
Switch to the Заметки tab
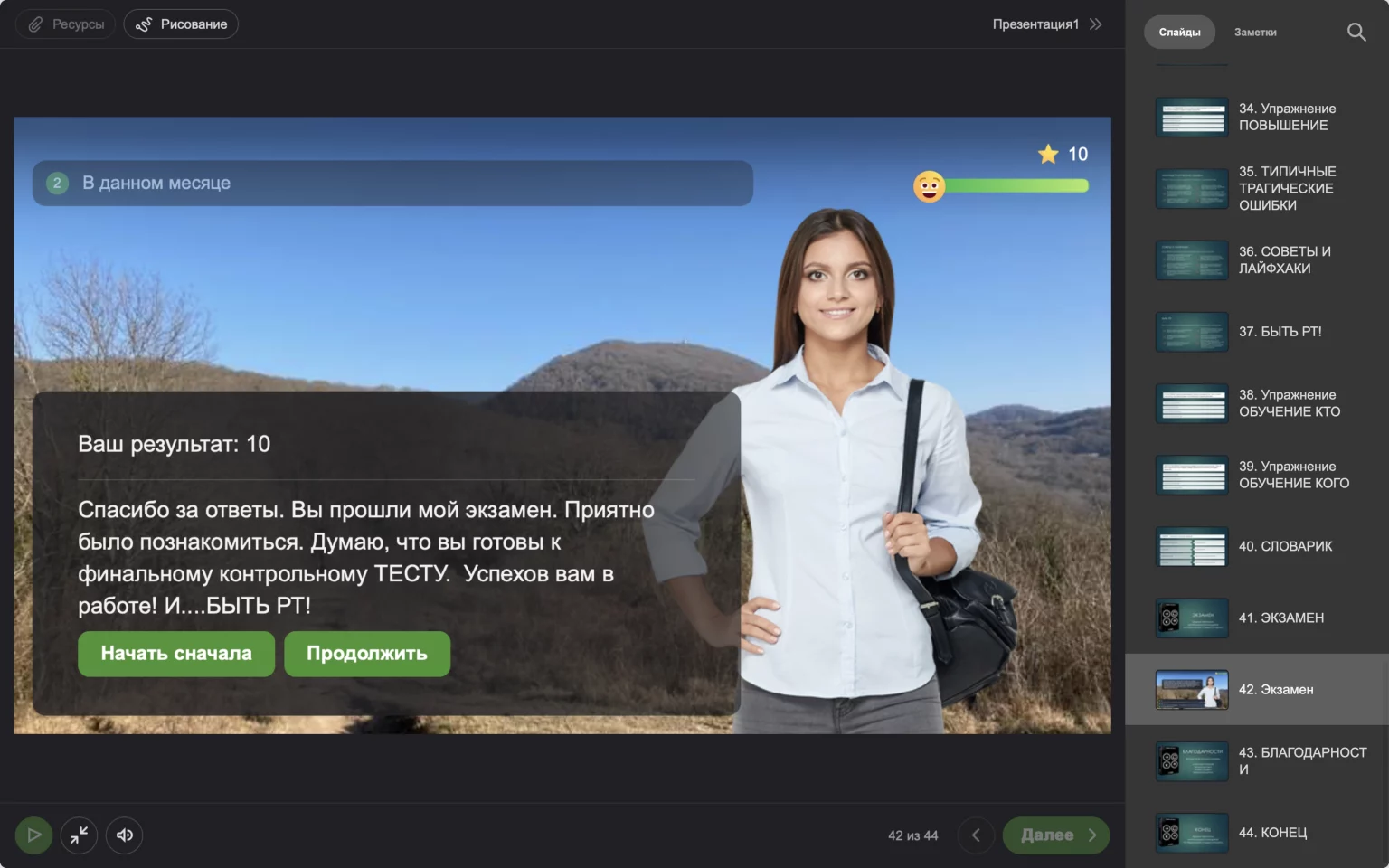(1255, 32)
